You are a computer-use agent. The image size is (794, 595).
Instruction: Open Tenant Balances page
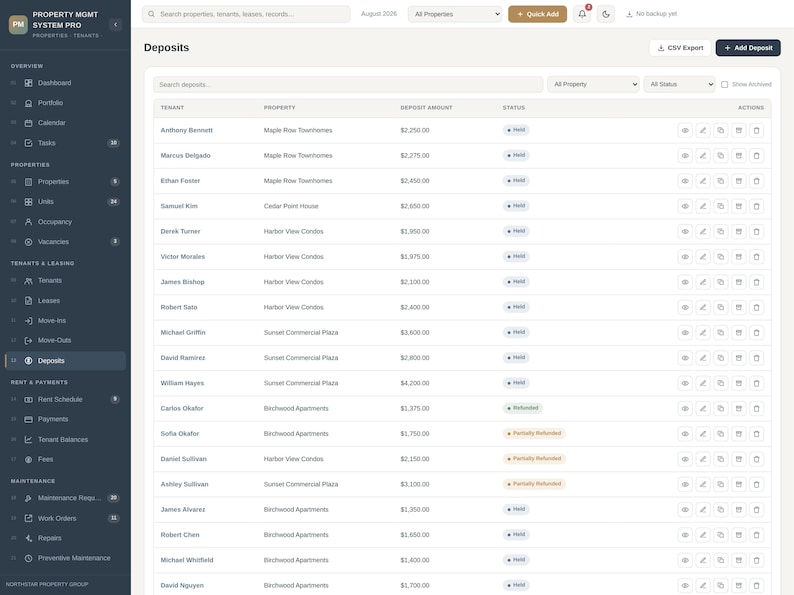[x=65, y=440]
